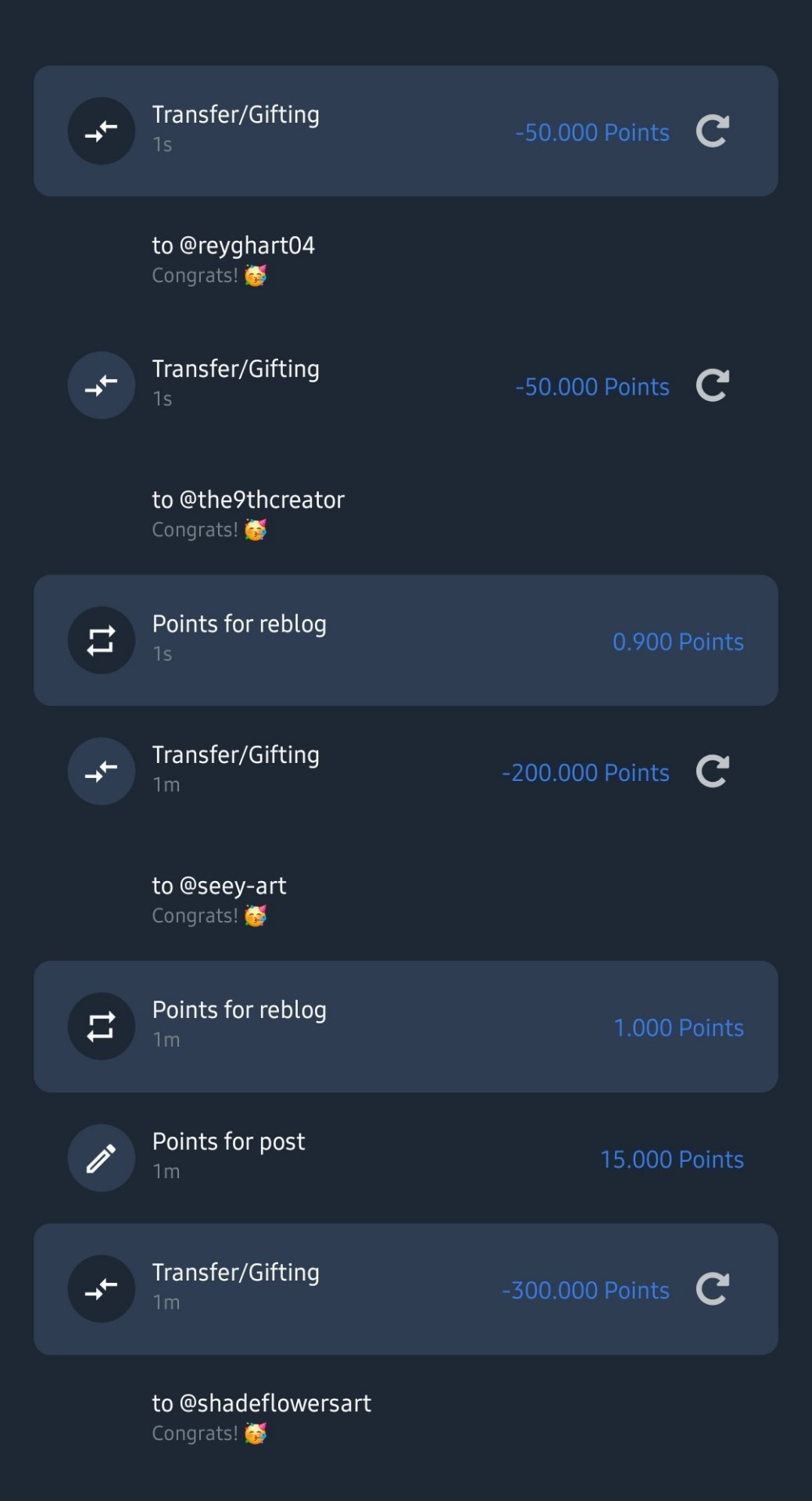Click the redo arrow for the @the9thcreator transfer
Image resolution: width=812 pixels, height=1501 pixels.
pos(712,385)
